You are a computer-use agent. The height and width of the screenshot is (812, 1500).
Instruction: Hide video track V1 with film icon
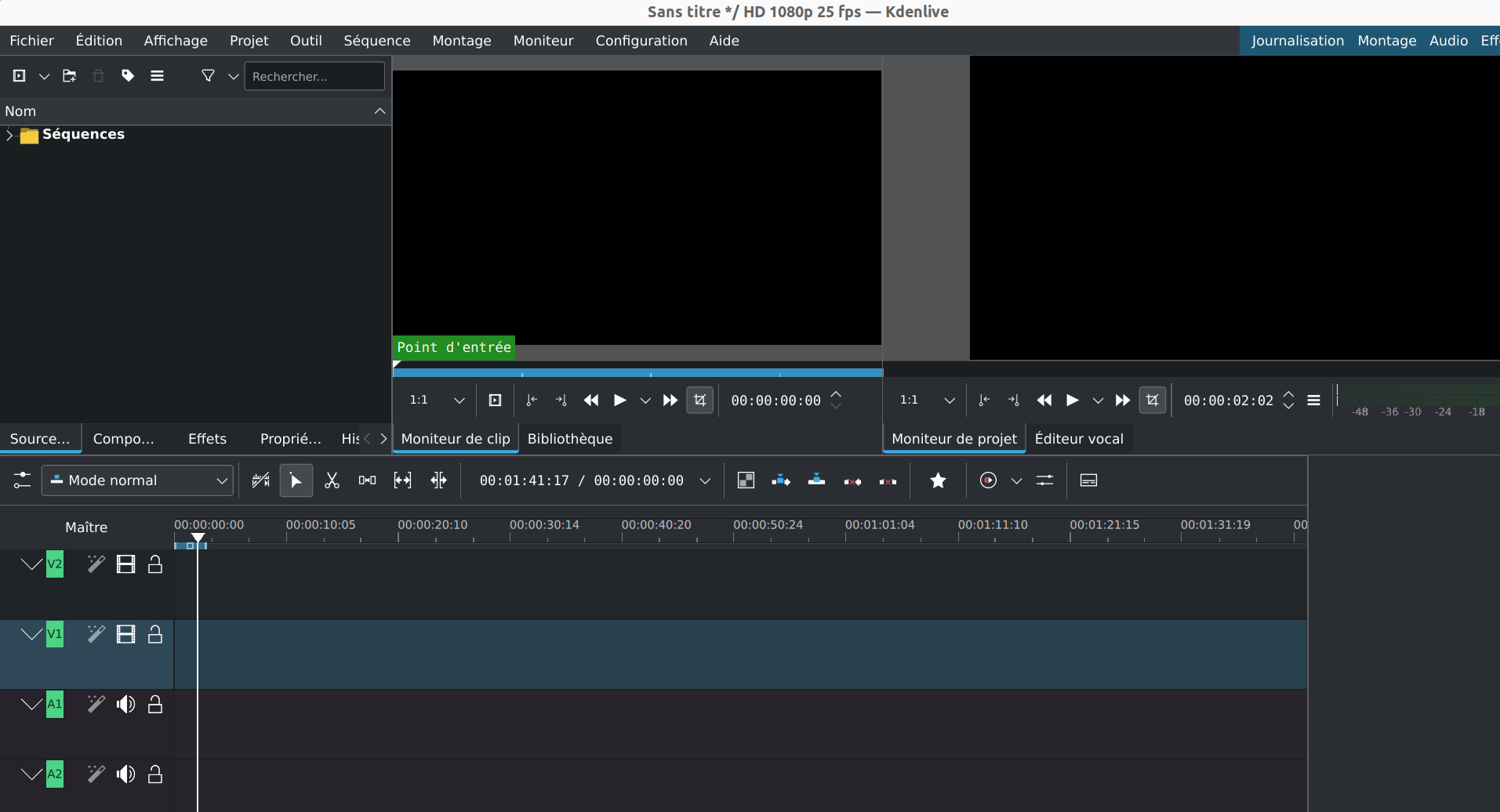coord(125,634)
